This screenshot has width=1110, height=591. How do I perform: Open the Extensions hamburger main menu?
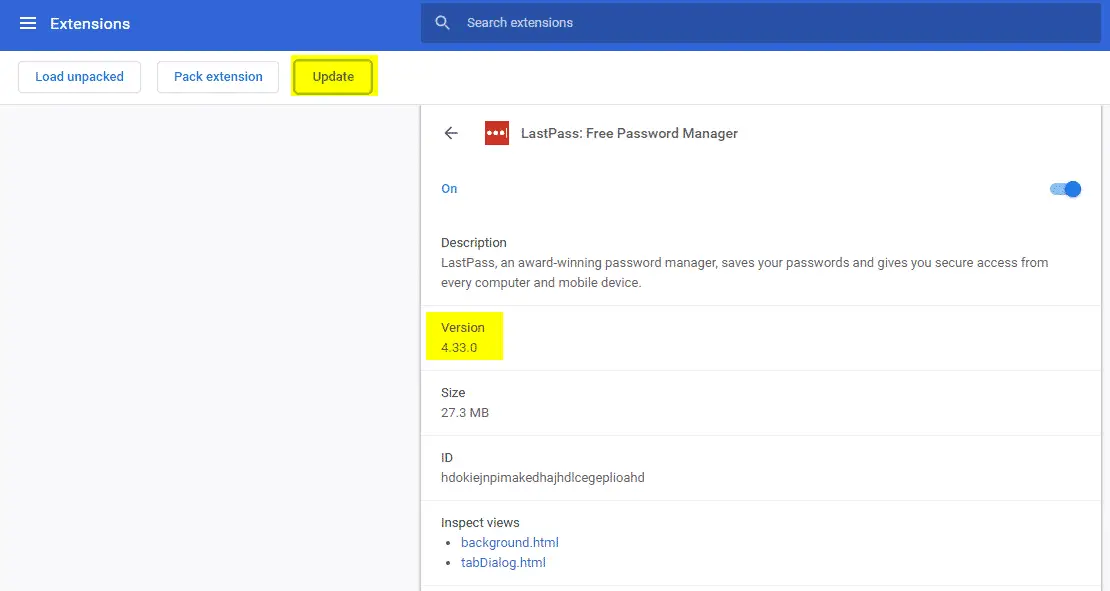(28, 23)
